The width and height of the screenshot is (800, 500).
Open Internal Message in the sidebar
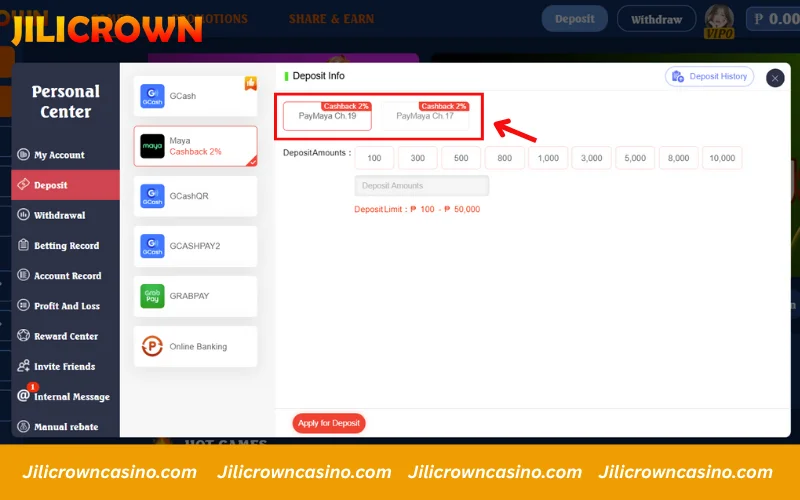[65, 396]
